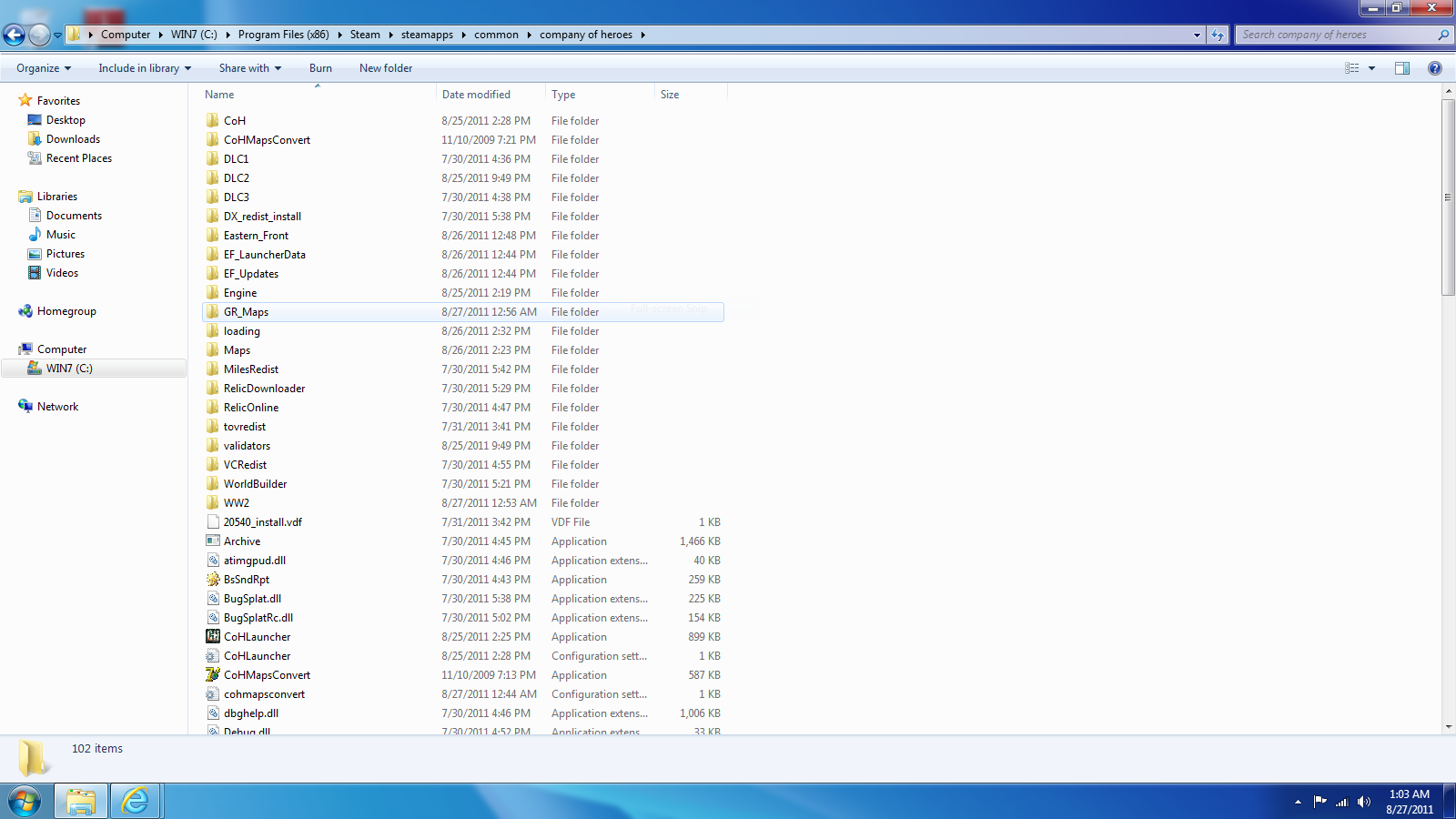
Task: Select the Archive application icon
Action: pos(213,541)
